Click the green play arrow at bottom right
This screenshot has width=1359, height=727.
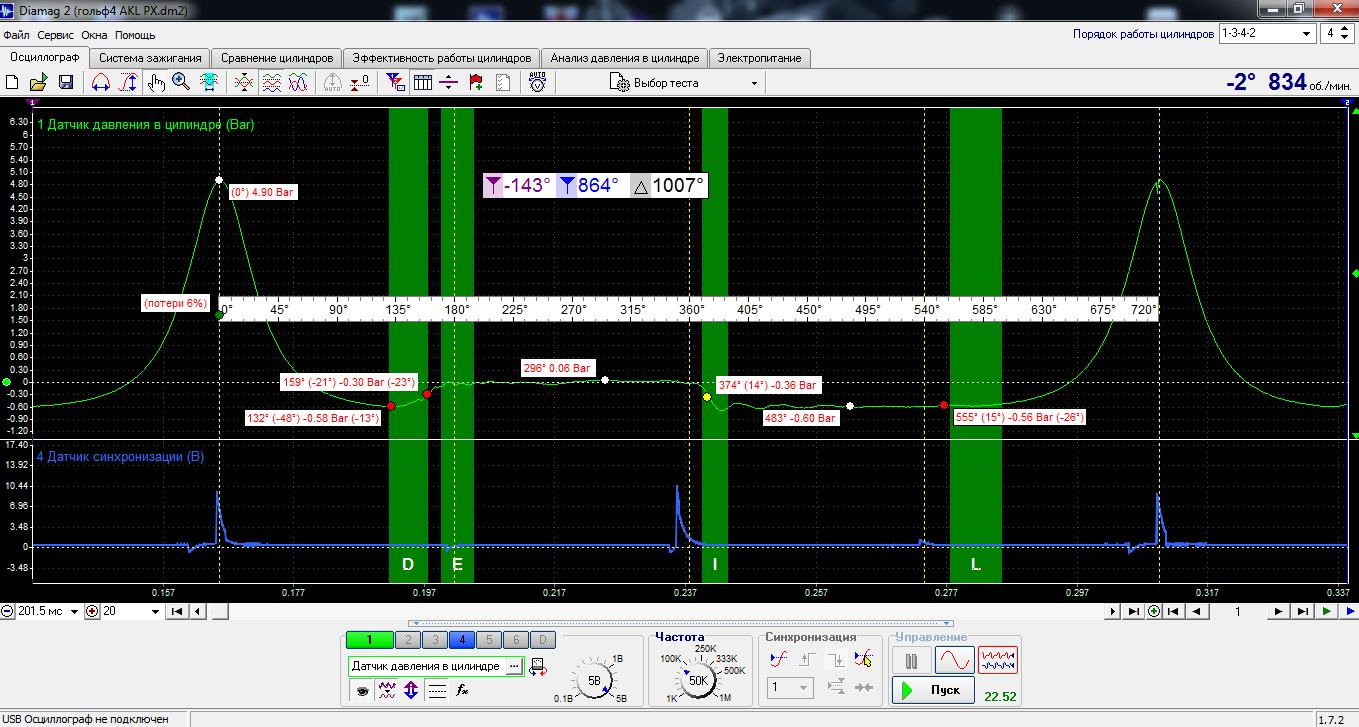point(1327,611)
